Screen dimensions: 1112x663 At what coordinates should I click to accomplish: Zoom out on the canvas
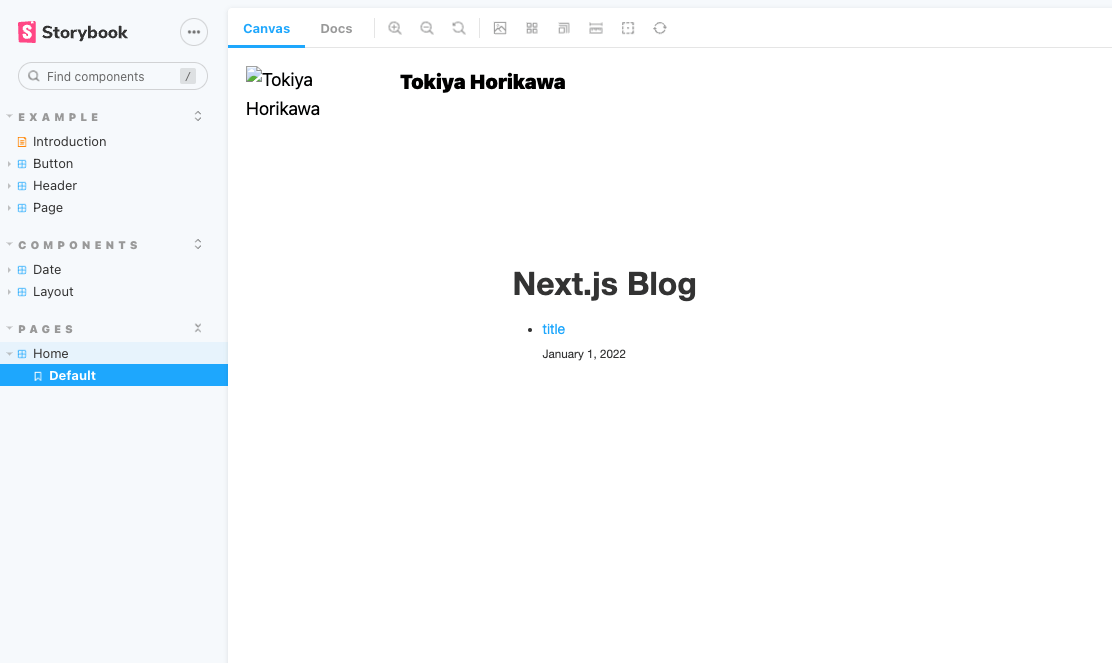click(x=427, y=28)
